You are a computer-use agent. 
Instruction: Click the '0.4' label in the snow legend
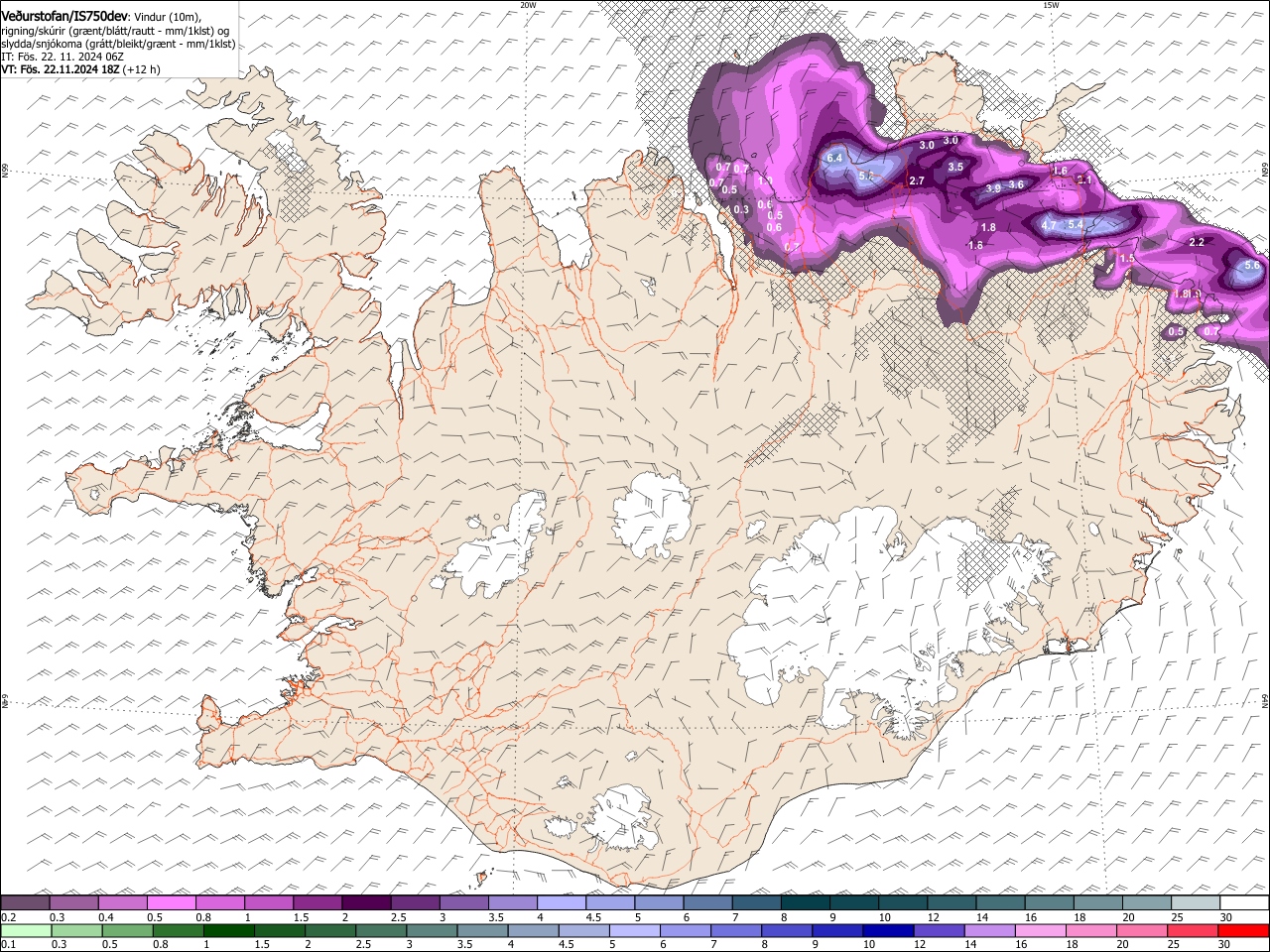pos(105,917)
